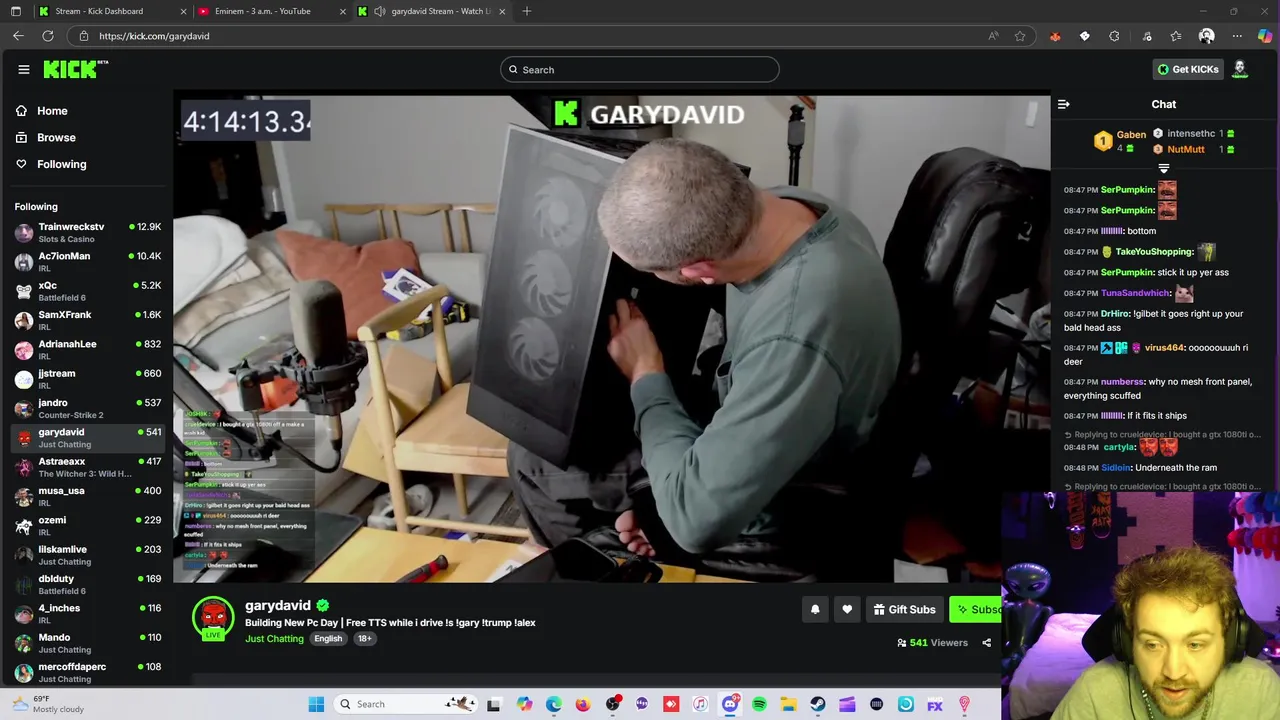Click top gifter Gaben in chat leaderboard
Viewport: 1280px width, 720px height.
click(1131, 134)
